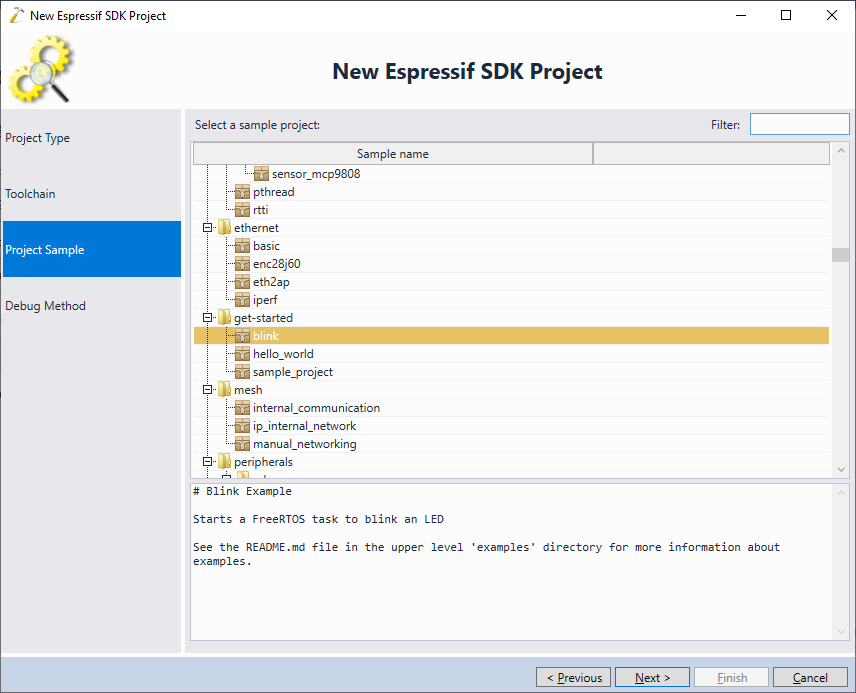Select the get-started folder label

pyautogui.click(x=263, y=318)
